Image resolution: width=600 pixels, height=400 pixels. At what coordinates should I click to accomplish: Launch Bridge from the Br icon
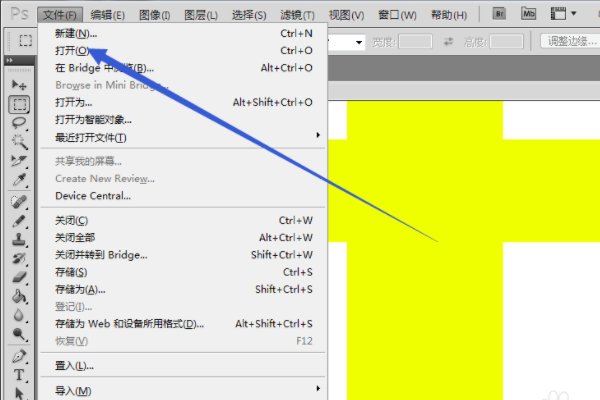tap(499, 14)
